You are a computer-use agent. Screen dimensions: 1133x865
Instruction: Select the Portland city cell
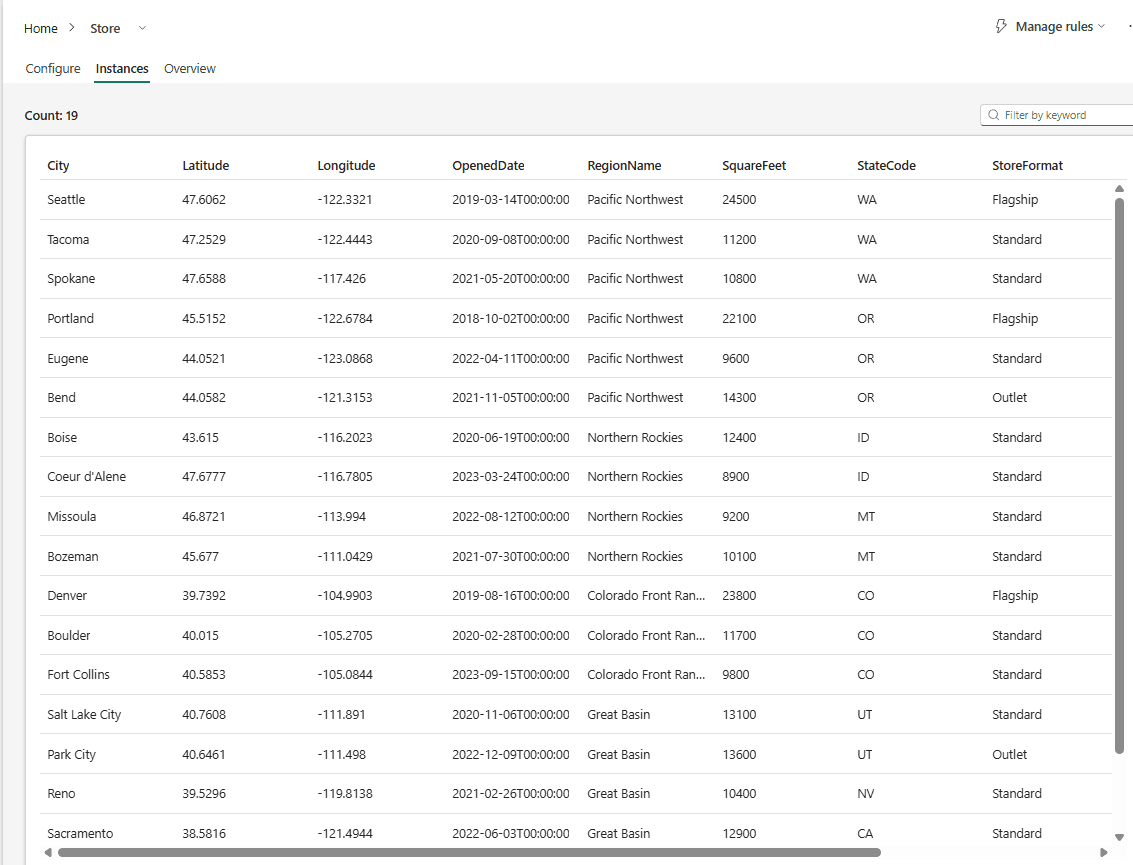tap(70, 319)
